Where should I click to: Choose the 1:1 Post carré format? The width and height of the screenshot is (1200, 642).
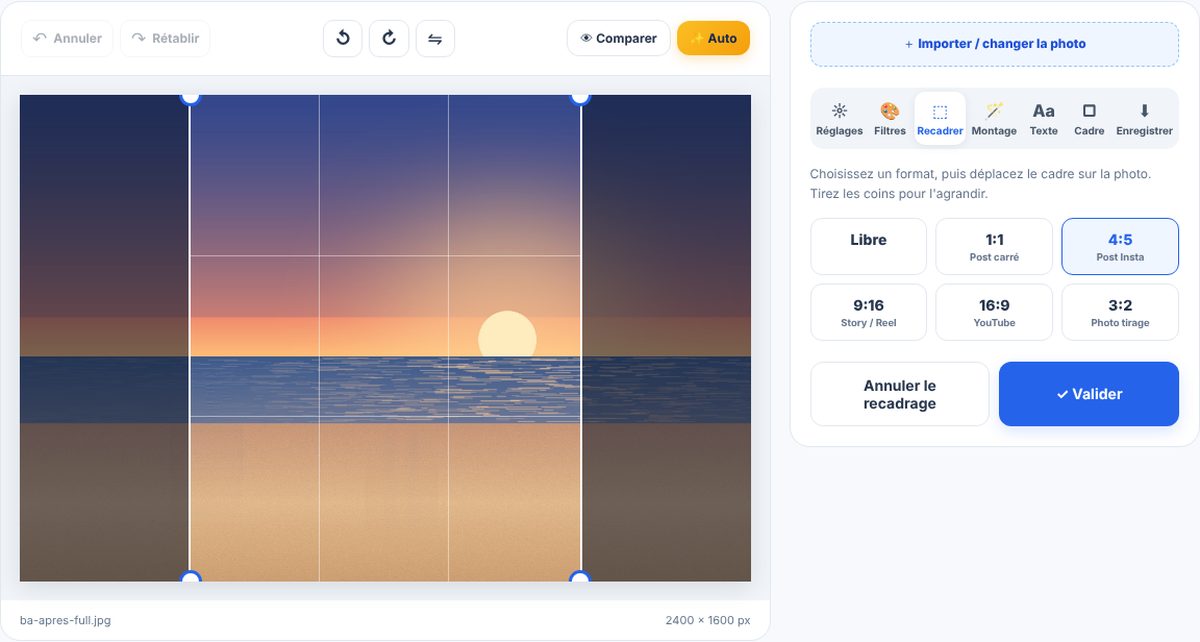point(994,246)
